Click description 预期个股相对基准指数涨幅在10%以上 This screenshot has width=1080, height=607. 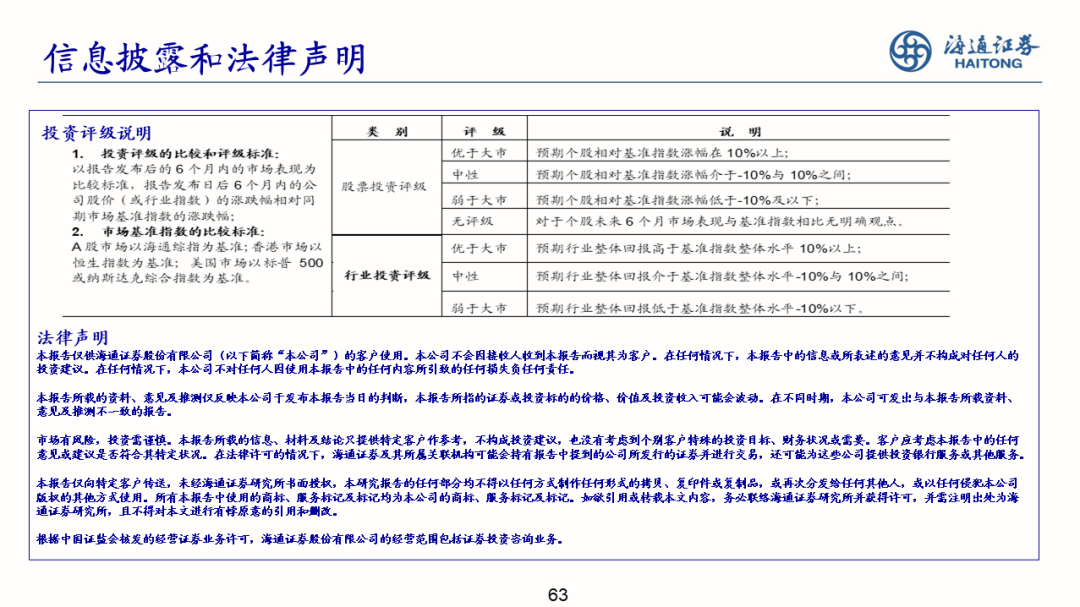pyautogui.click(x=662, y=153)
